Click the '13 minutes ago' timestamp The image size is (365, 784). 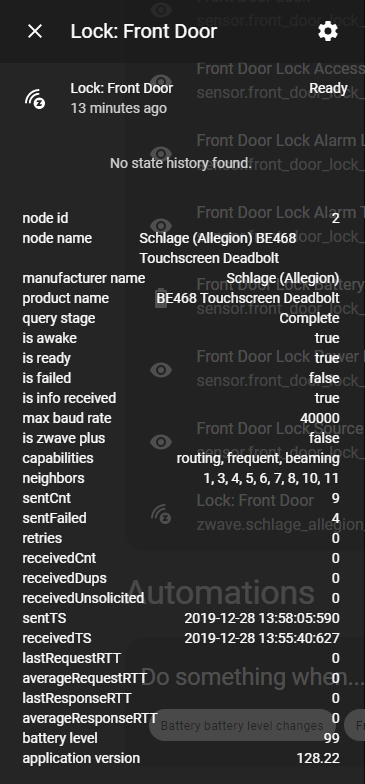coord(118,108)
